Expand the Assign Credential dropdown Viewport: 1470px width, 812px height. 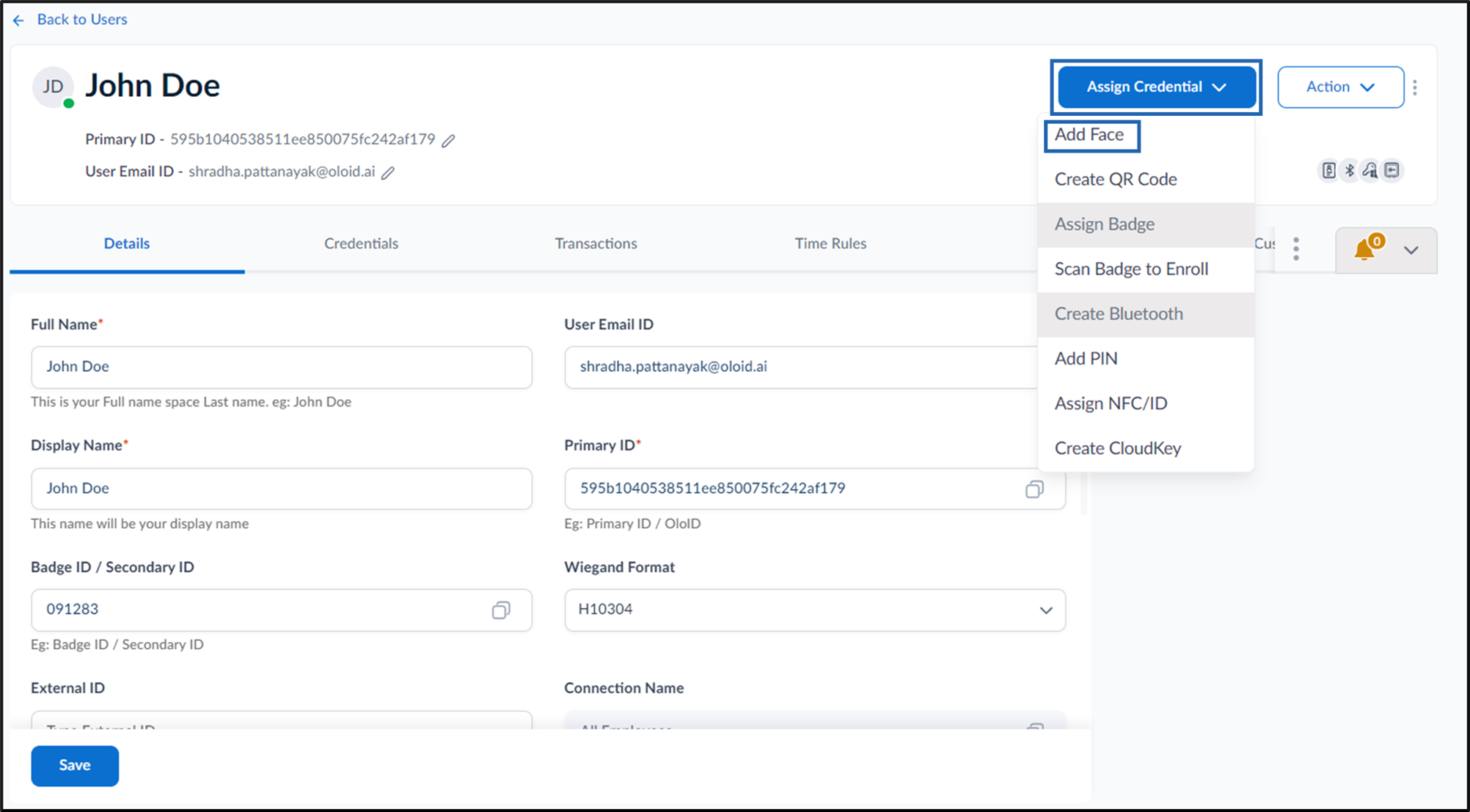[1156, 87]
